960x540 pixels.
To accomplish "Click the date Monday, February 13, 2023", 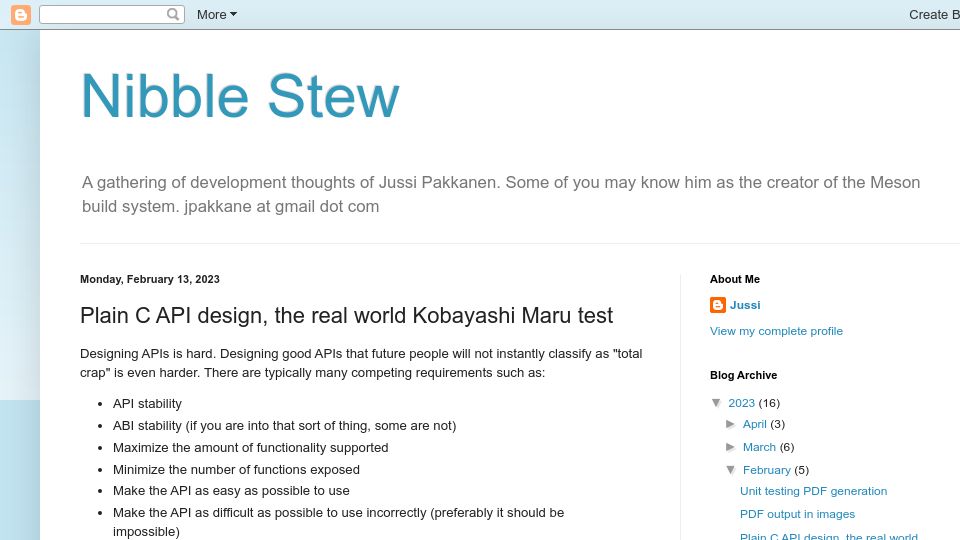I will [x=150, y=279].
